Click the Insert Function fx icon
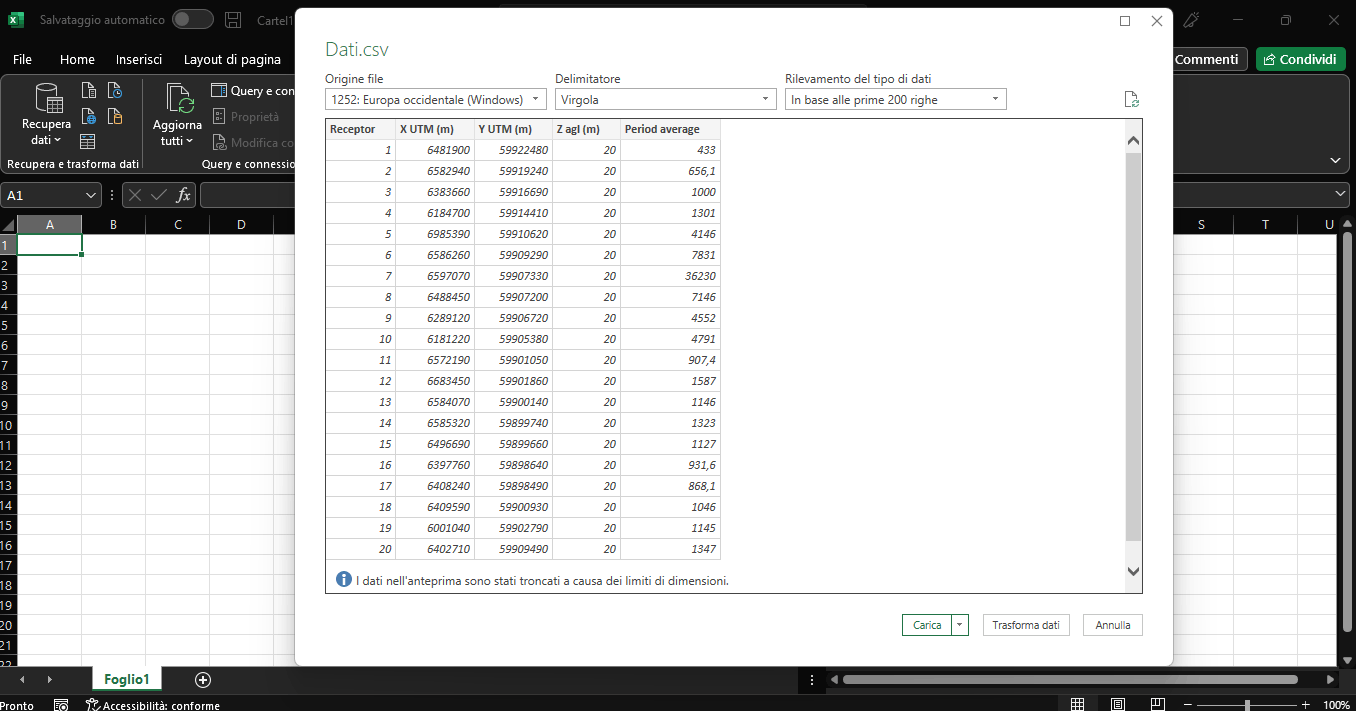The image size is (1356, 711). pos(183,195)
